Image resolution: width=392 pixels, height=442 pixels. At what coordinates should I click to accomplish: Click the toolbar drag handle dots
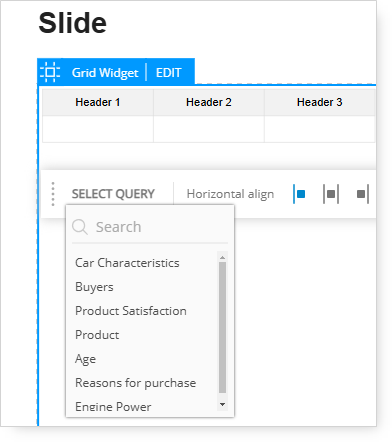pyautogui.click(x=53, y=194)
